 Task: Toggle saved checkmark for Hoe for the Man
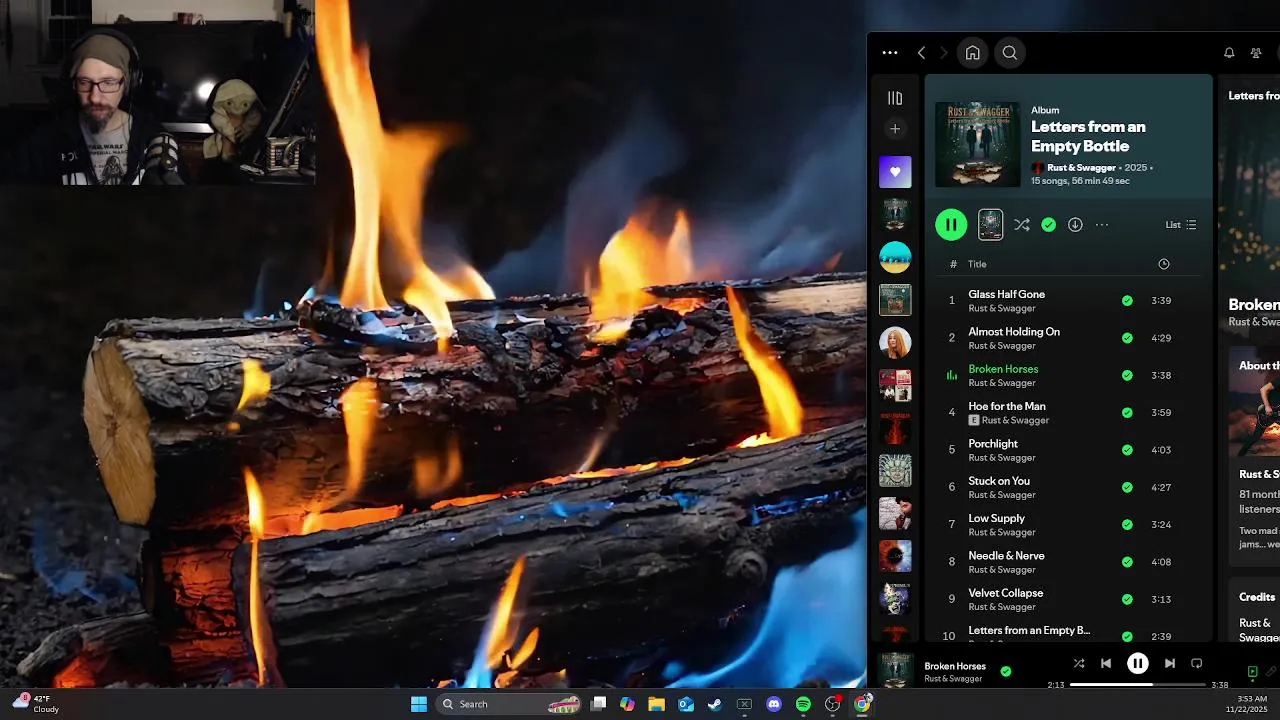(x=1127, y=413)
